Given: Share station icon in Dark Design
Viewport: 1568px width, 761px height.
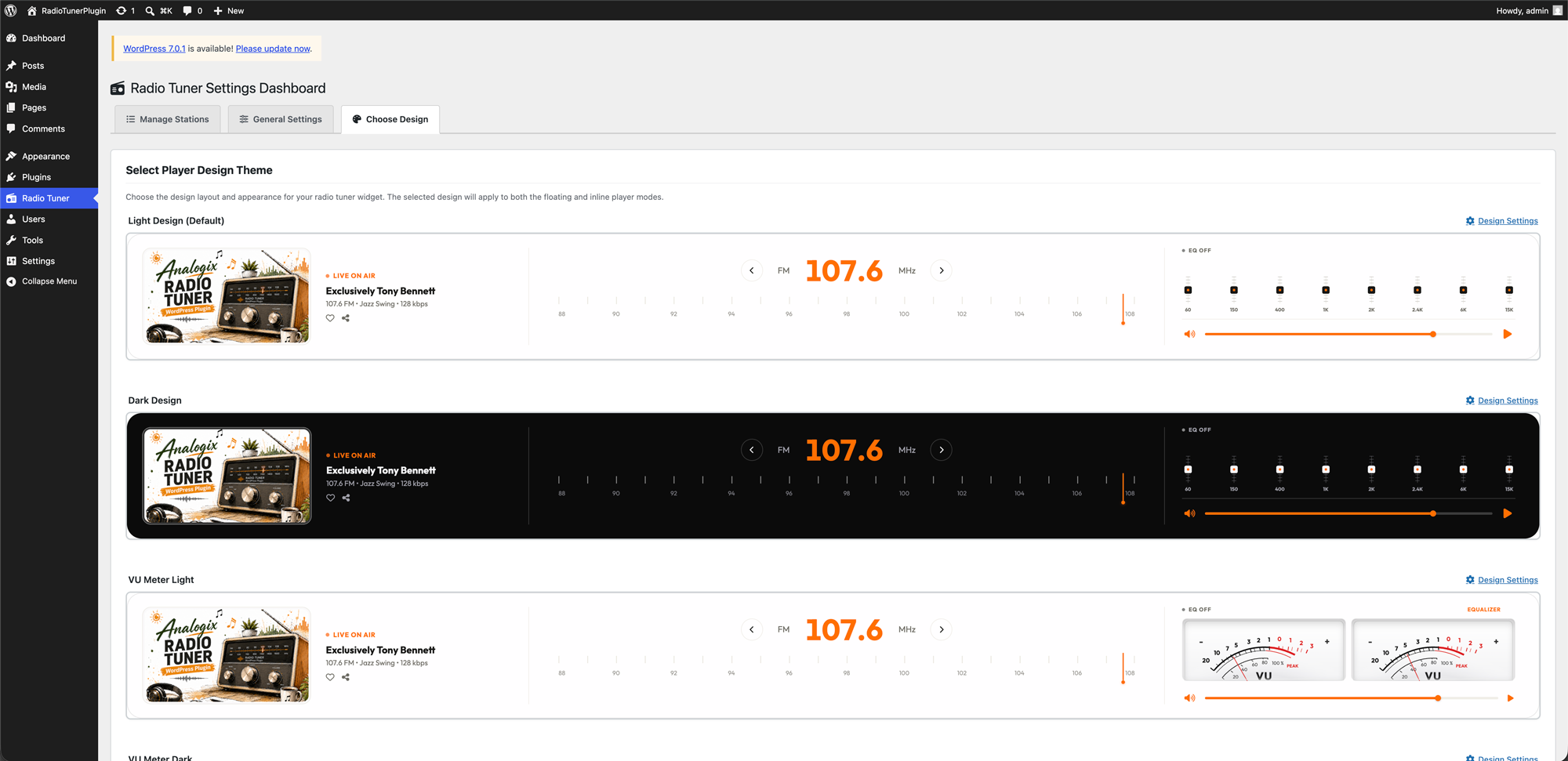Looking at the screenshot, I should 346,498.
